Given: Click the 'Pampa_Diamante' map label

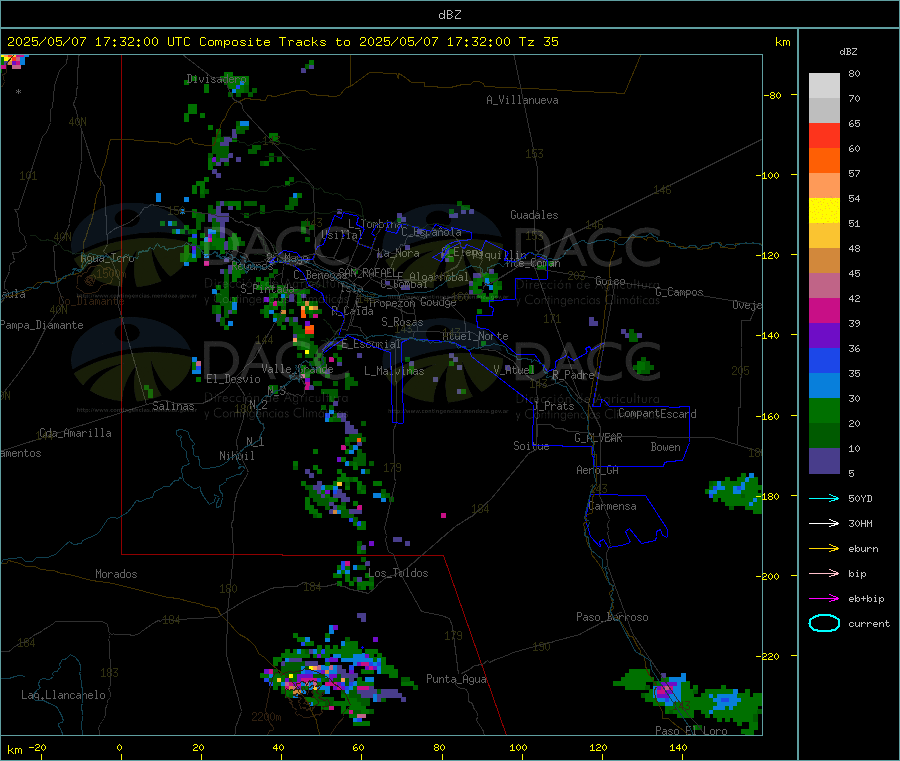Looking at the screenshot, I should [x=42, y=325].
